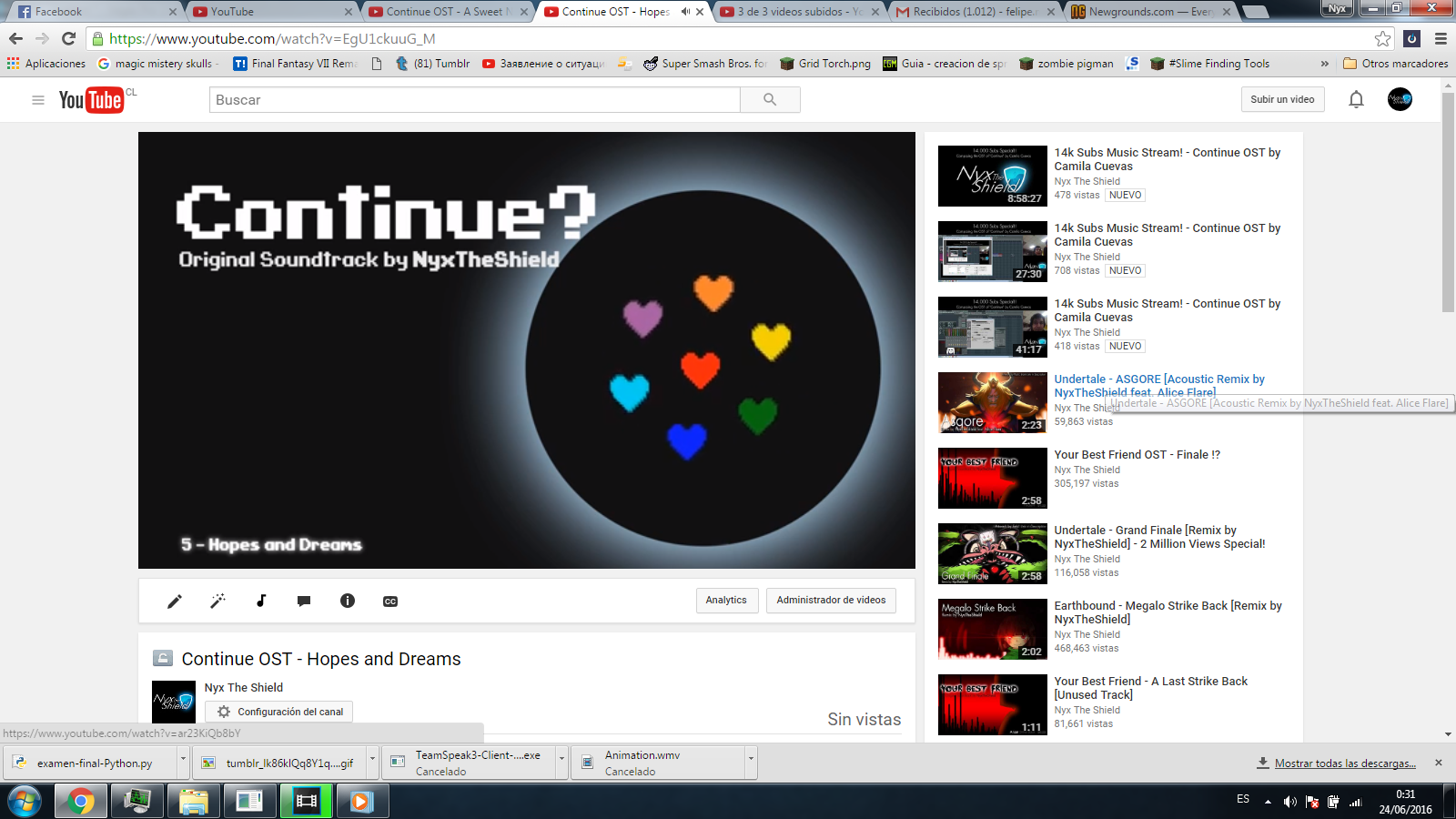Open Your Best Friend OST - Finale video
The height and width of the screenshot is (819, 1456).
coord(1137,455)
